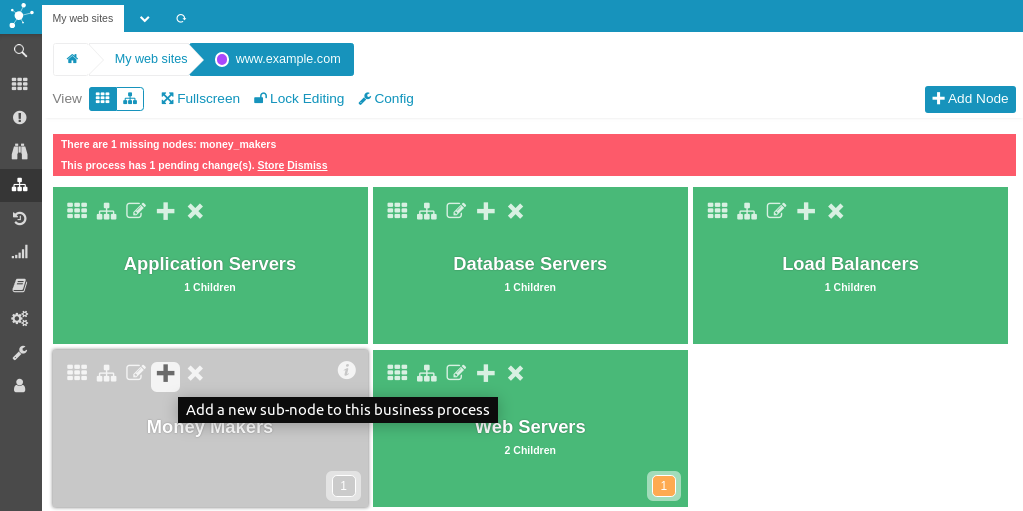The image size is (1023, 511).
Task: Switch View to tiles mode
Action: (x=103, y=99)
